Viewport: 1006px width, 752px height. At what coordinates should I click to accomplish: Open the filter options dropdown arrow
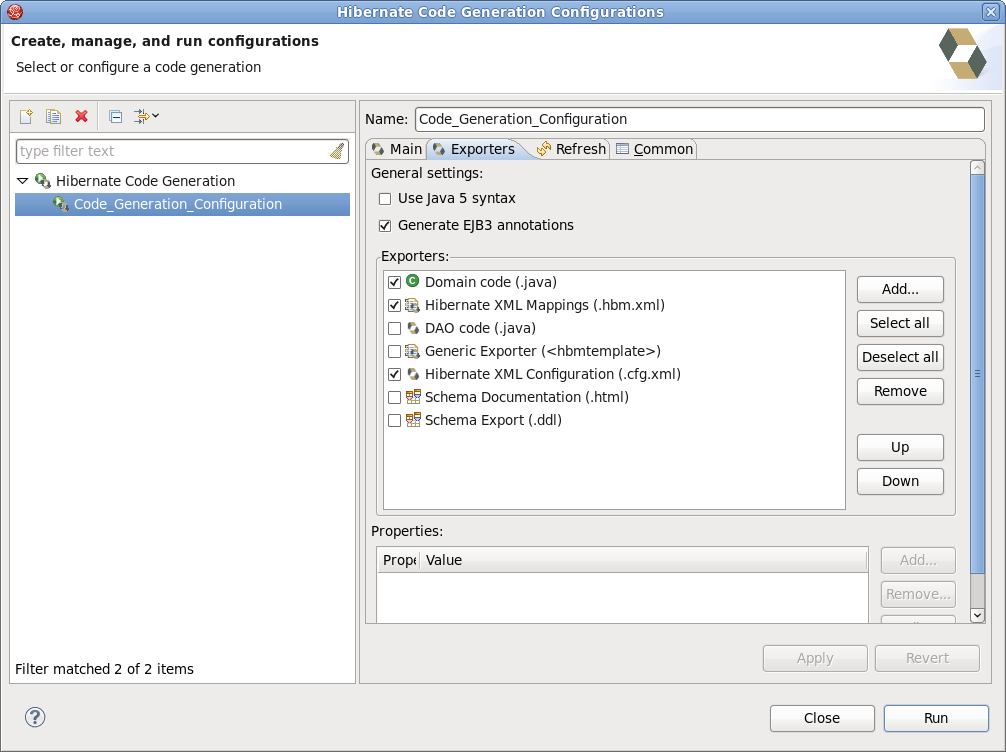157,116
